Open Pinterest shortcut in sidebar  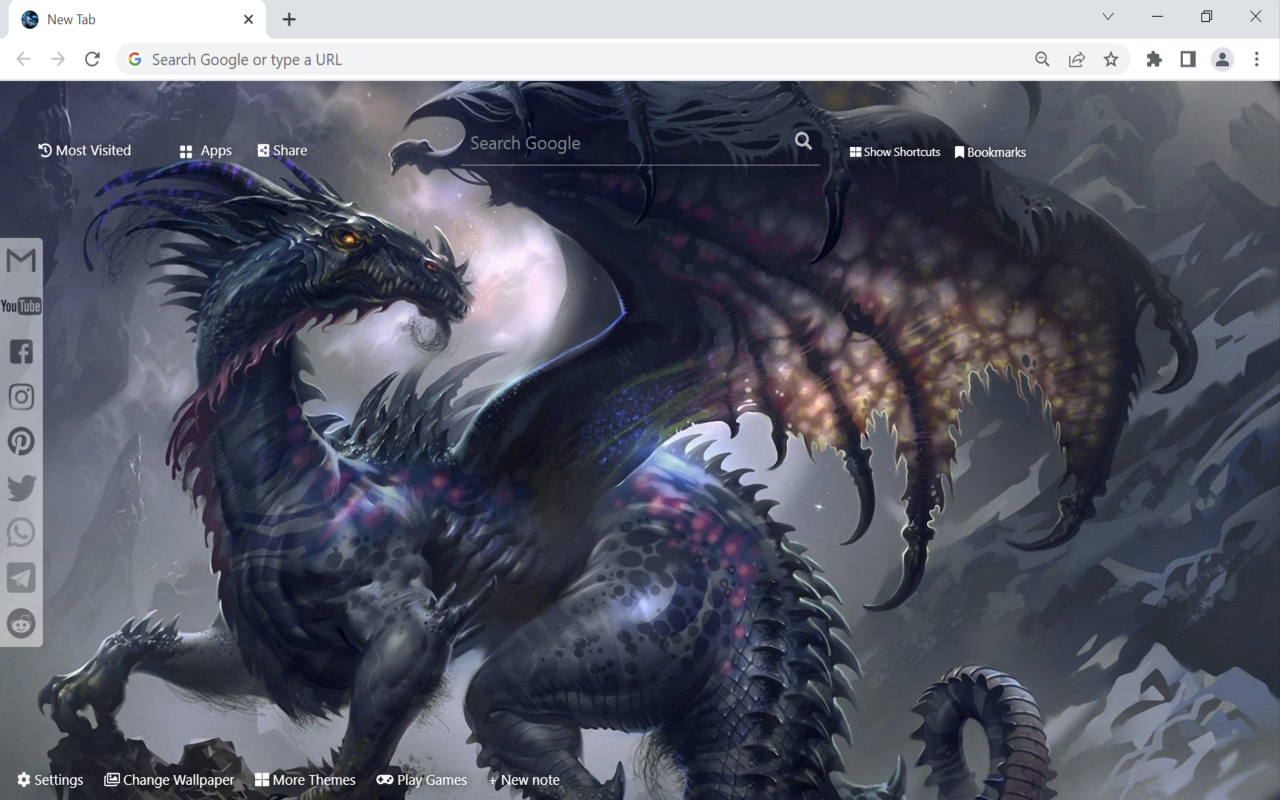coord(21,441)
